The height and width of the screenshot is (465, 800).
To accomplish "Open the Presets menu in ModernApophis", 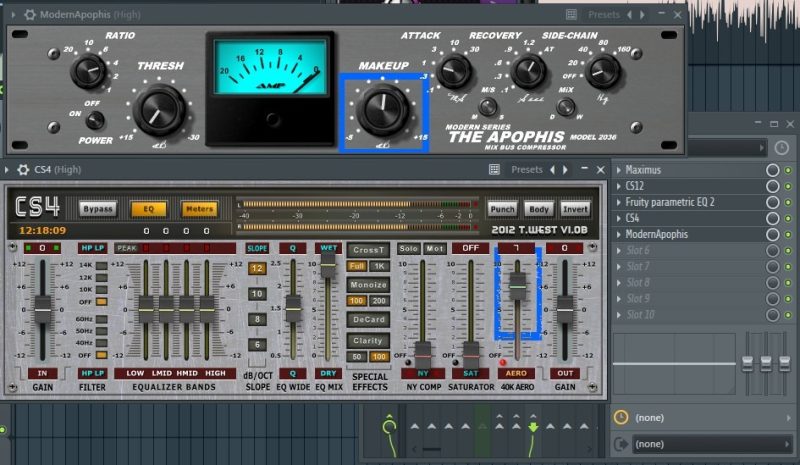I will click(604, 15).
